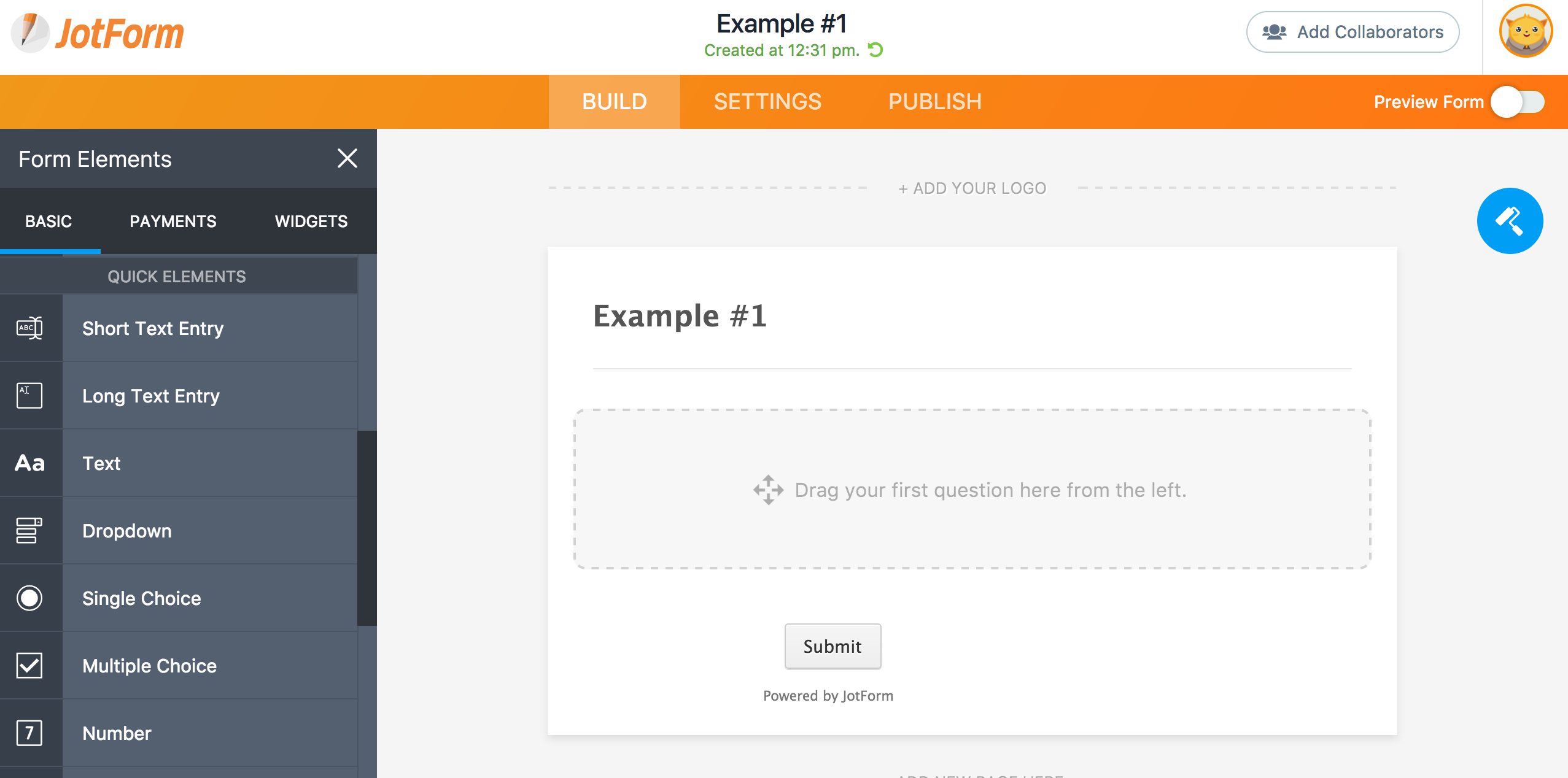Click the Number element icon
This screenshot has height=778, width=1568.
tap(29, 732)
